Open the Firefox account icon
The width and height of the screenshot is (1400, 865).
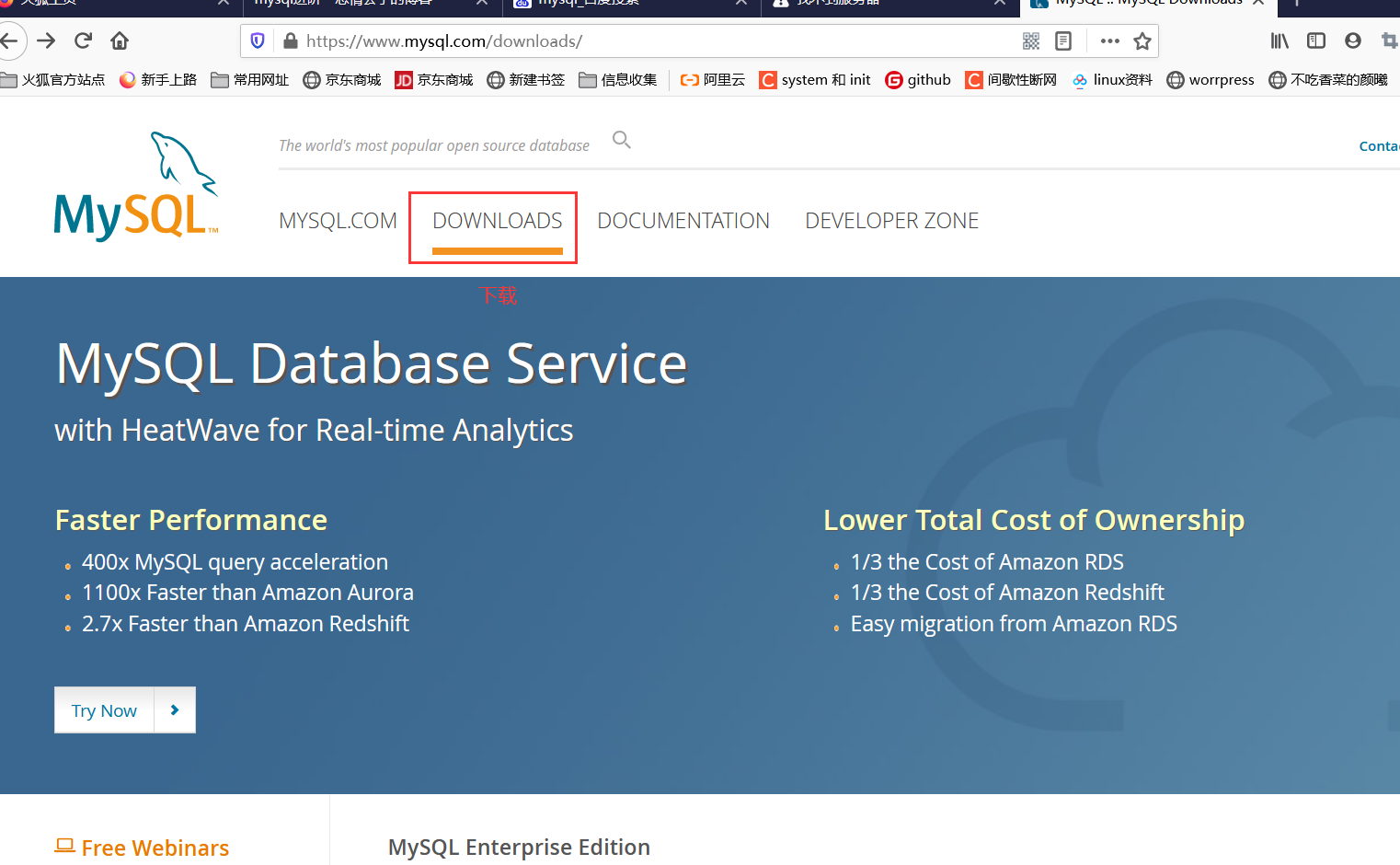[x=1352, y=40]
